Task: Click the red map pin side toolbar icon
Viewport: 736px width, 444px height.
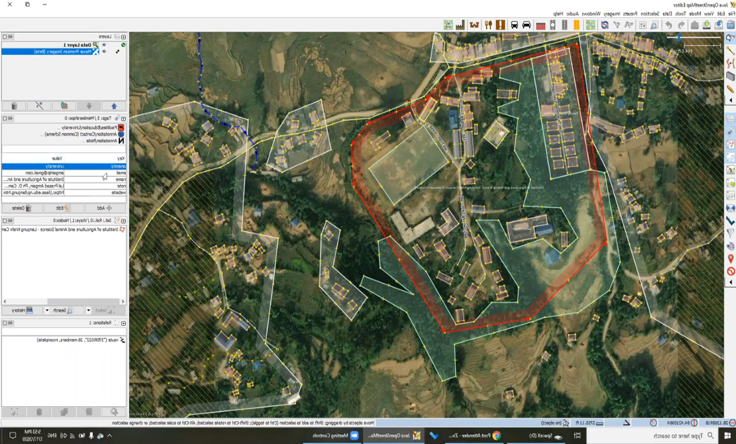Action: pos(730,259)
